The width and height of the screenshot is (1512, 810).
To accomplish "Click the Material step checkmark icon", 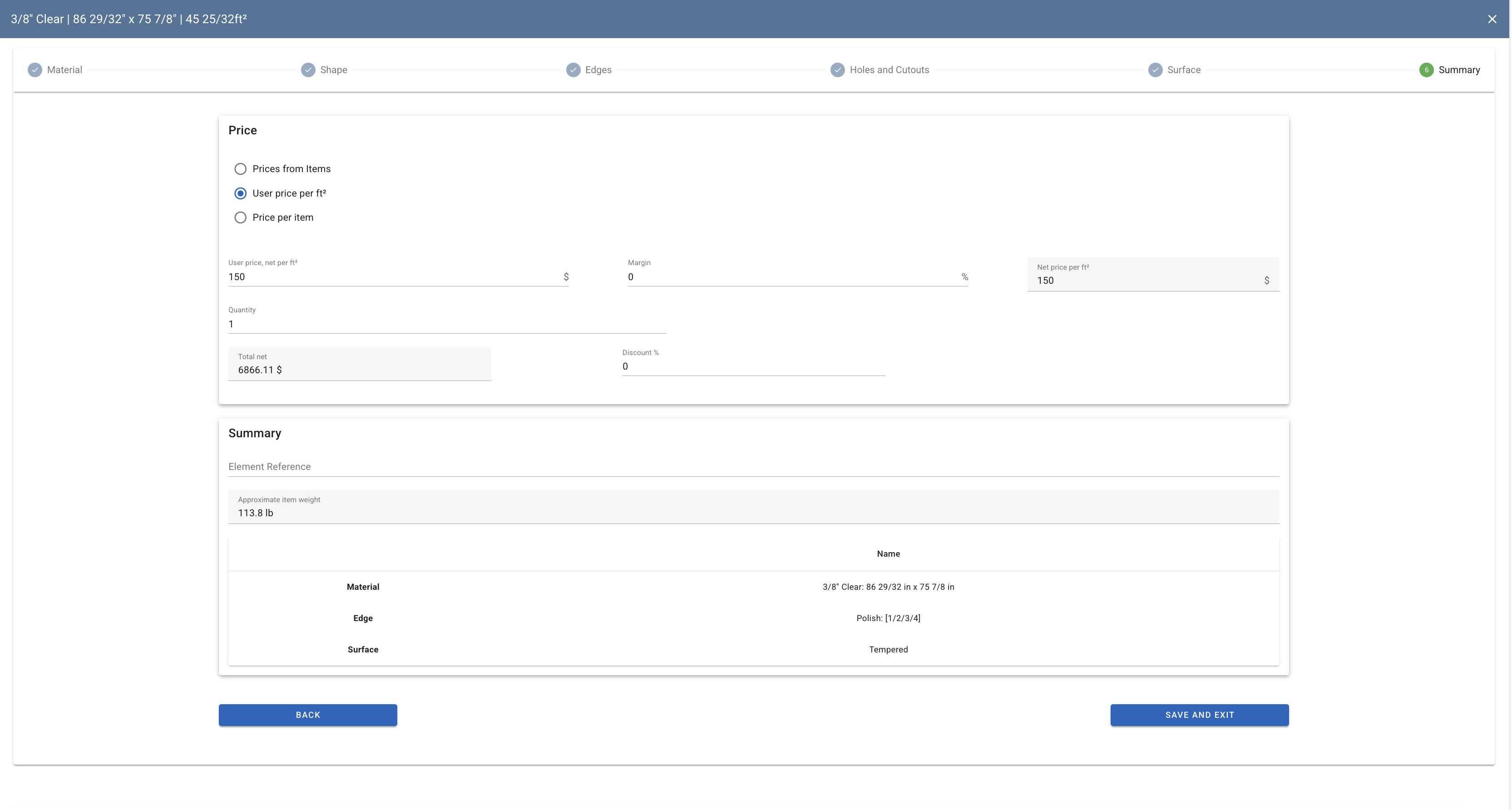I will point(35,70).
